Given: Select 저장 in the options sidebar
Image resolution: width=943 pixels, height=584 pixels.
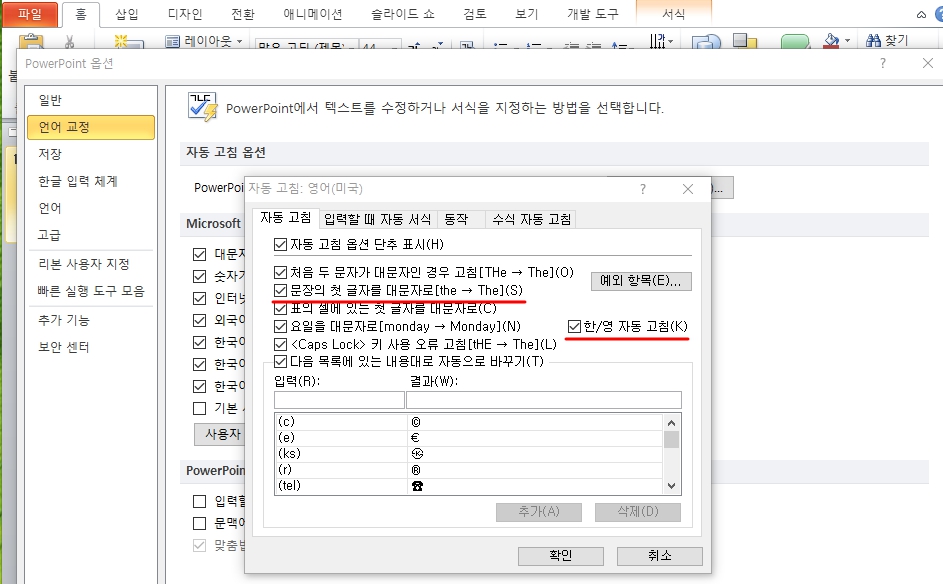Looking at the screenshot, I should pyautogui.click(x=91, y=154).
